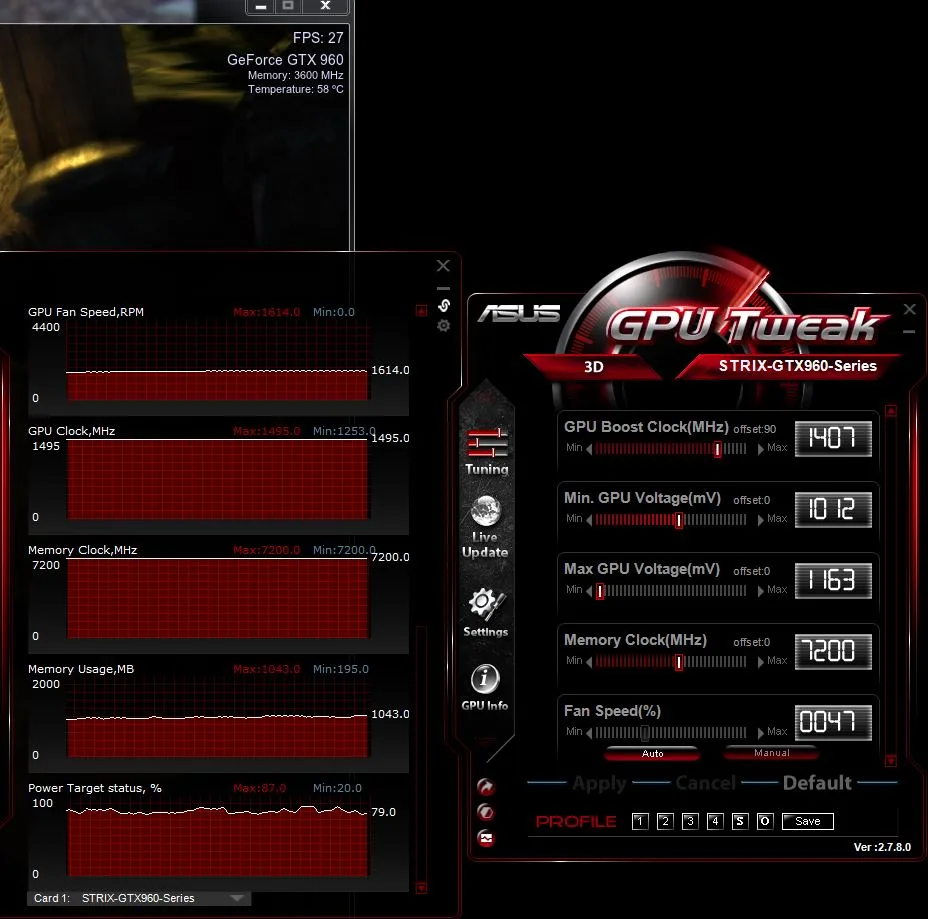
Task: Save the current profile
Action: point(807,821)
